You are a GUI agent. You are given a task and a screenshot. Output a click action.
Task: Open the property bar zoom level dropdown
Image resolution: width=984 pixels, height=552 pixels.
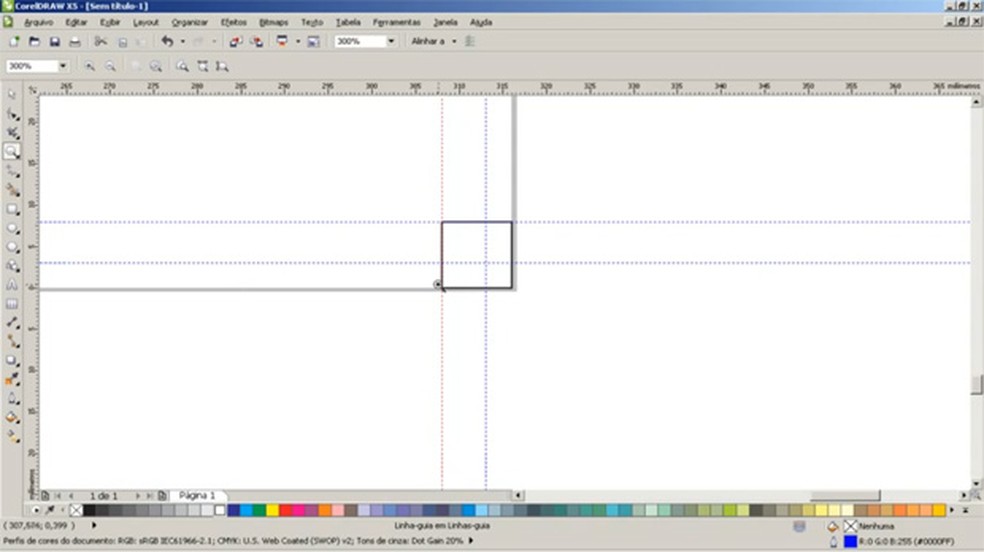(x=63, y=66)
